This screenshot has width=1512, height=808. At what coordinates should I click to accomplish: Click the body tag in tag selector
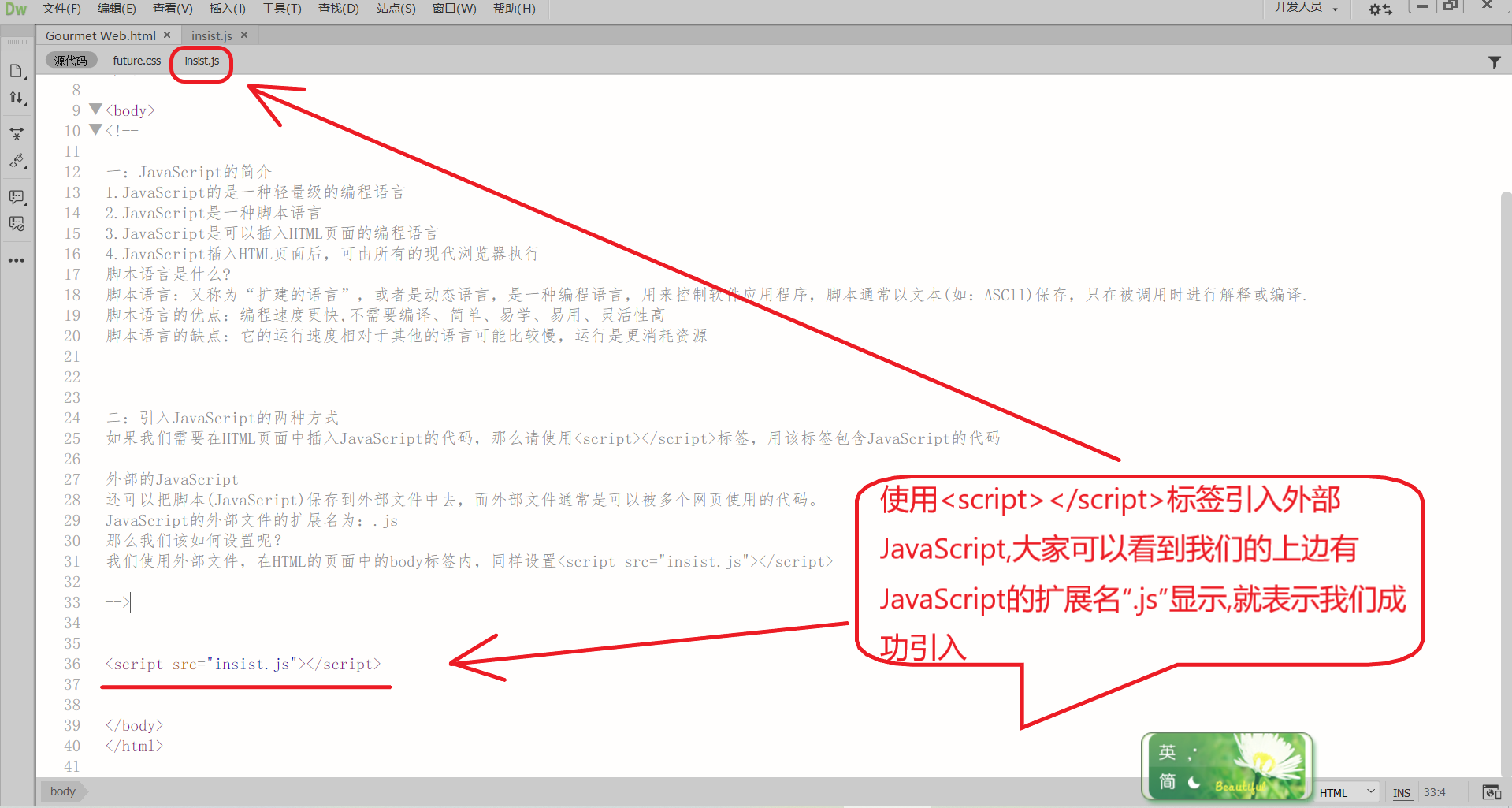pyautogui.click(x=63, y=791)
